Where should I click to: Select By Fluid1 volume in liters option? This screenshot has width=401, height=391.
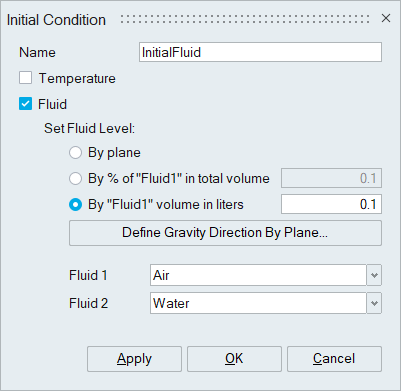75,204
